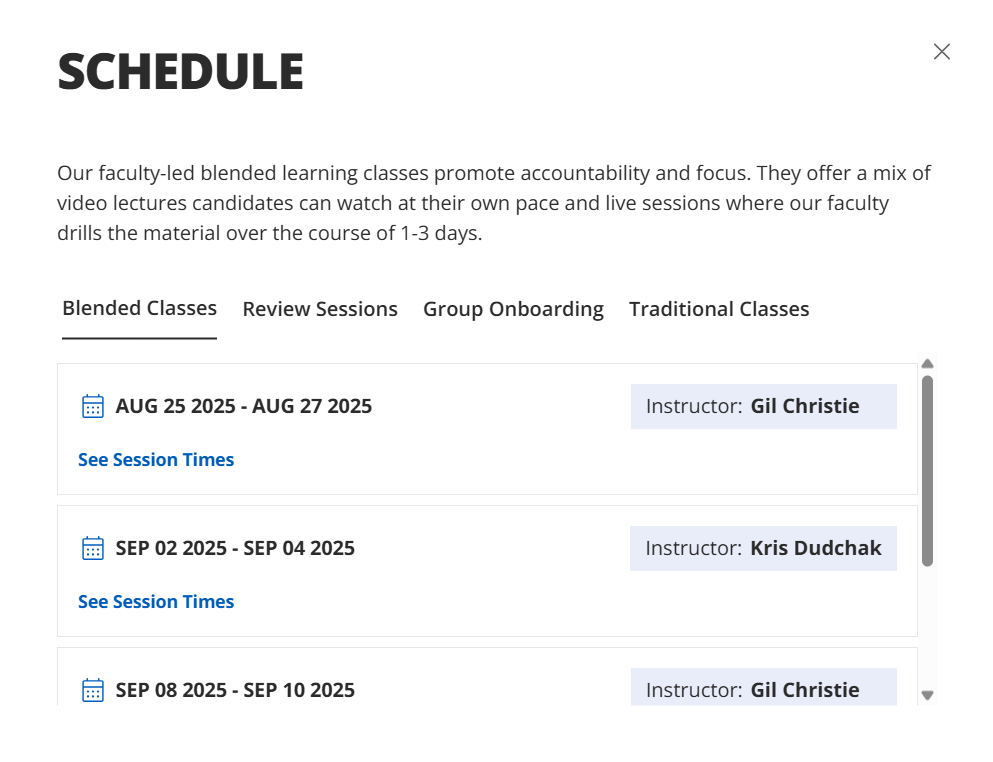Open the Group Onboarding tab
Screen dimensions: 993x762
513,309
